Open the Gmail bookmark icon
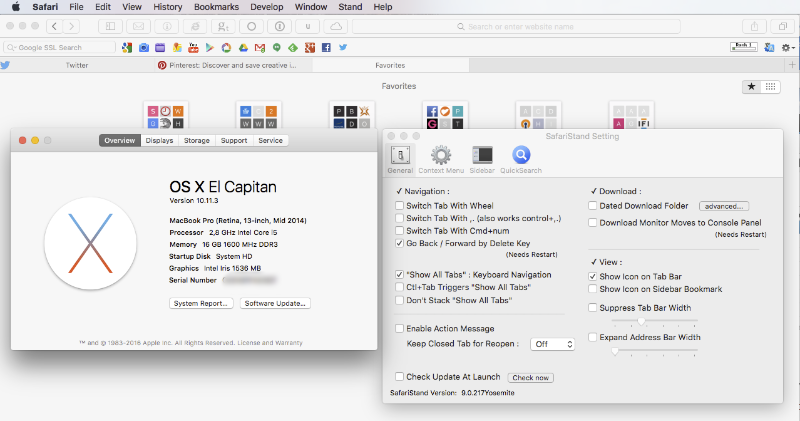This screenshot has width=800, height=421. tap(260, 47)
